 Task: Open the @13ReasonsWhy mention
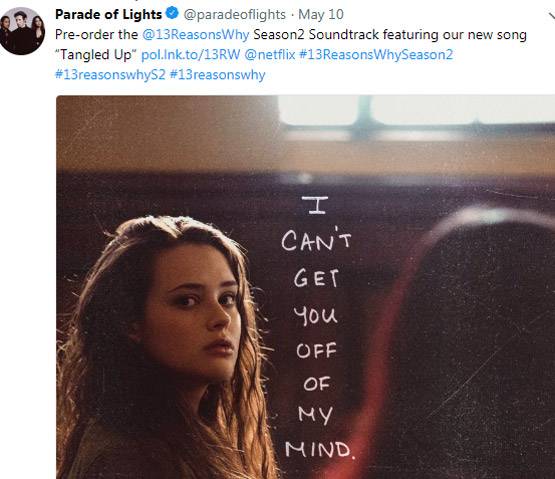[196, 35]
